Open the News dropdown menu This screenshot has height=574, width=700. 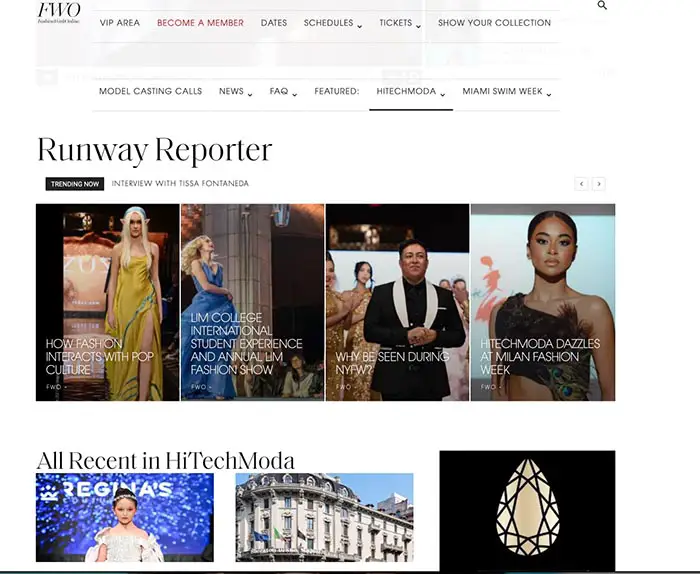[236, 92]
